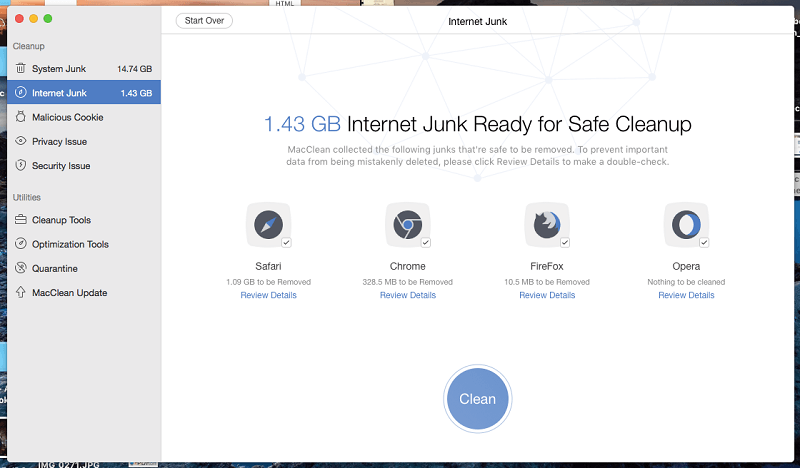Click the Internet Junk compass icon
Viewport: 800px width, 468px height.
pyautogui.click(x=20, y=92)
